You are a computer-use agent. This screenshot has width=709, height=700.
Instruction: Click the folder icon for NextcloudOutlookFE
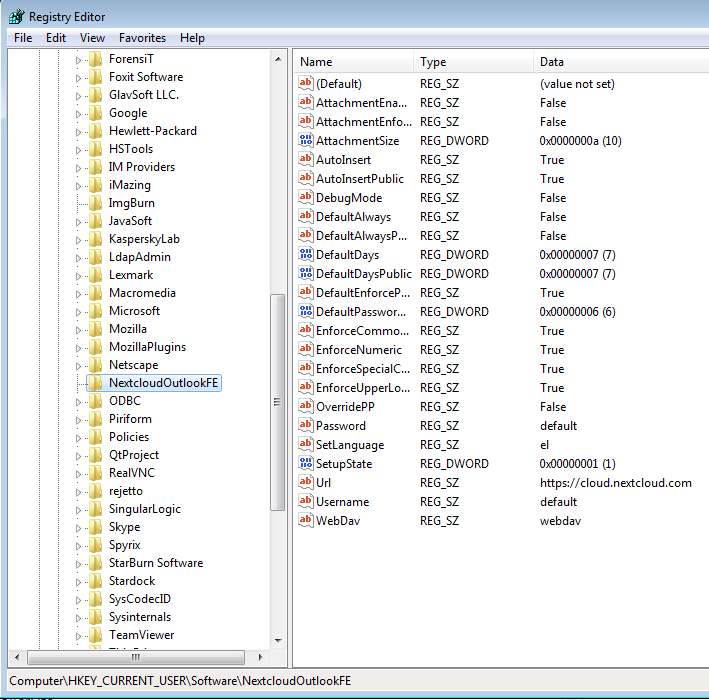(95, 383)
